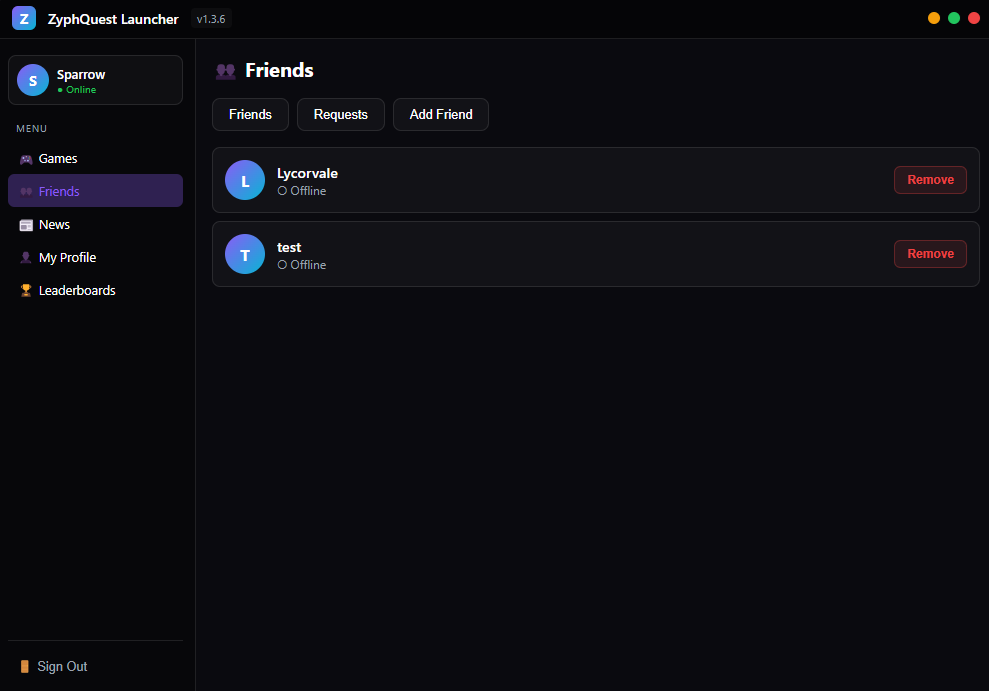
Task: Click the Sign Out door icon
Action: click(25, 666)
